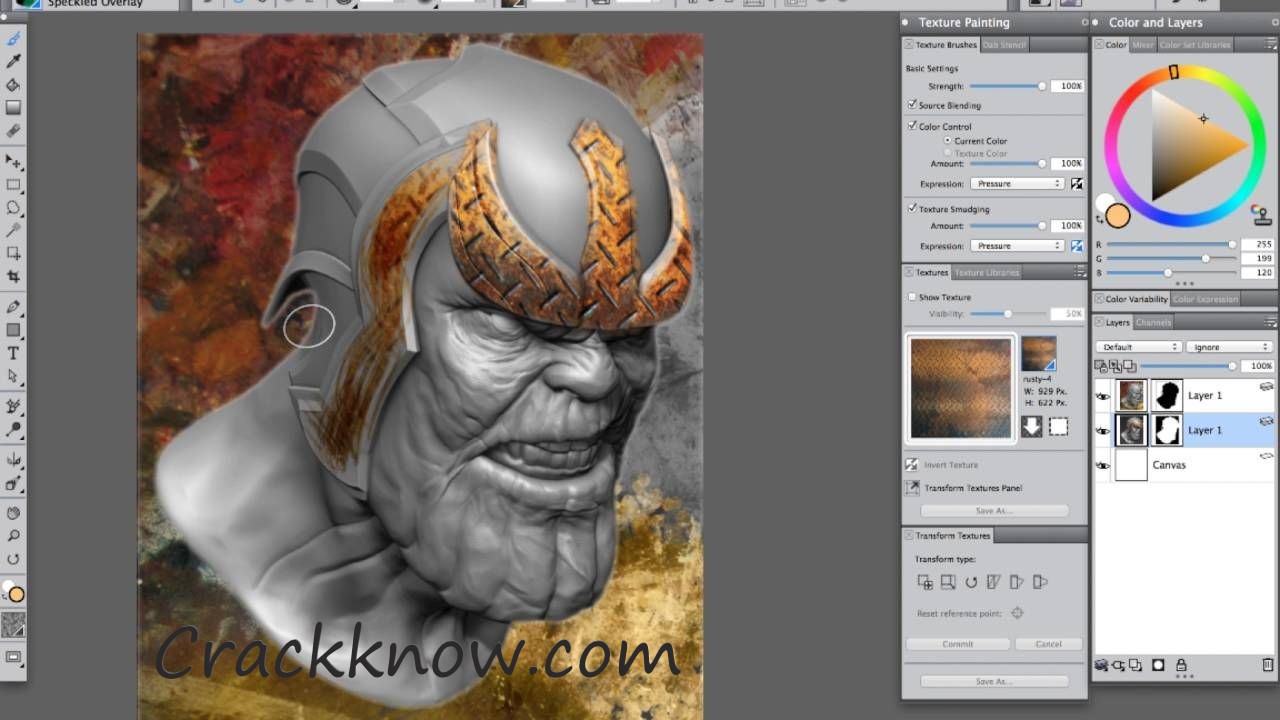Open the Transform Textures Panel icon
Screen dimensions: 1280x720
click(x=912, y=488)
